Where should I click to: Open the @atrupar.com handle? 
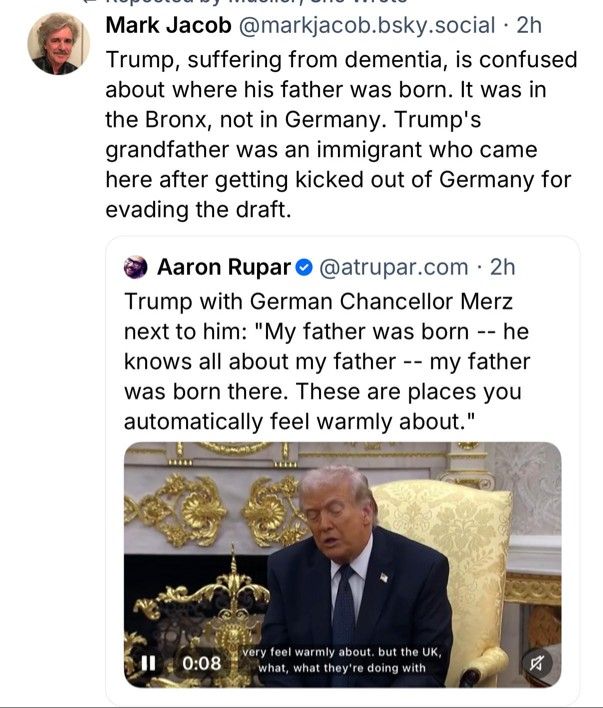394,267
